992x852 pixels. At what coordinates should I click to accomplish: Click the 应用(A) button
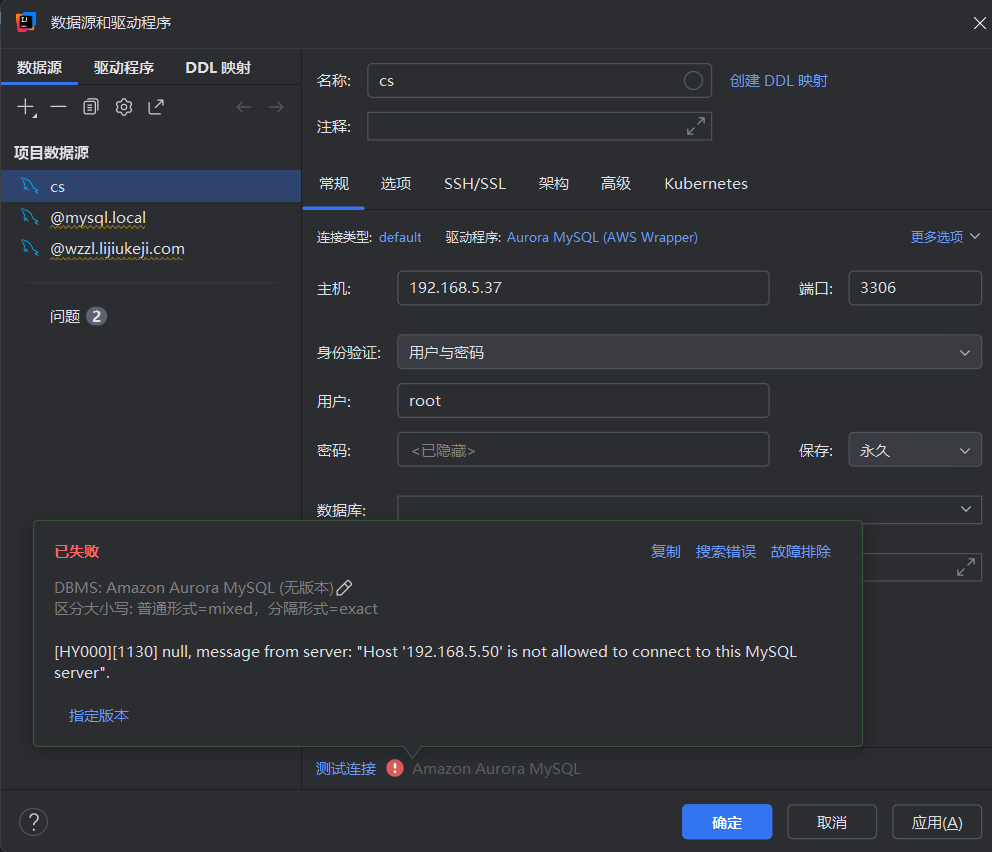[x=936, y=822]
